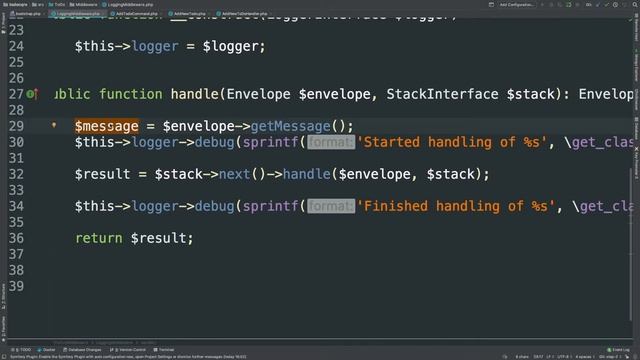
Task: Open the Add Configuration dropdown
Action: click(516, 4)
